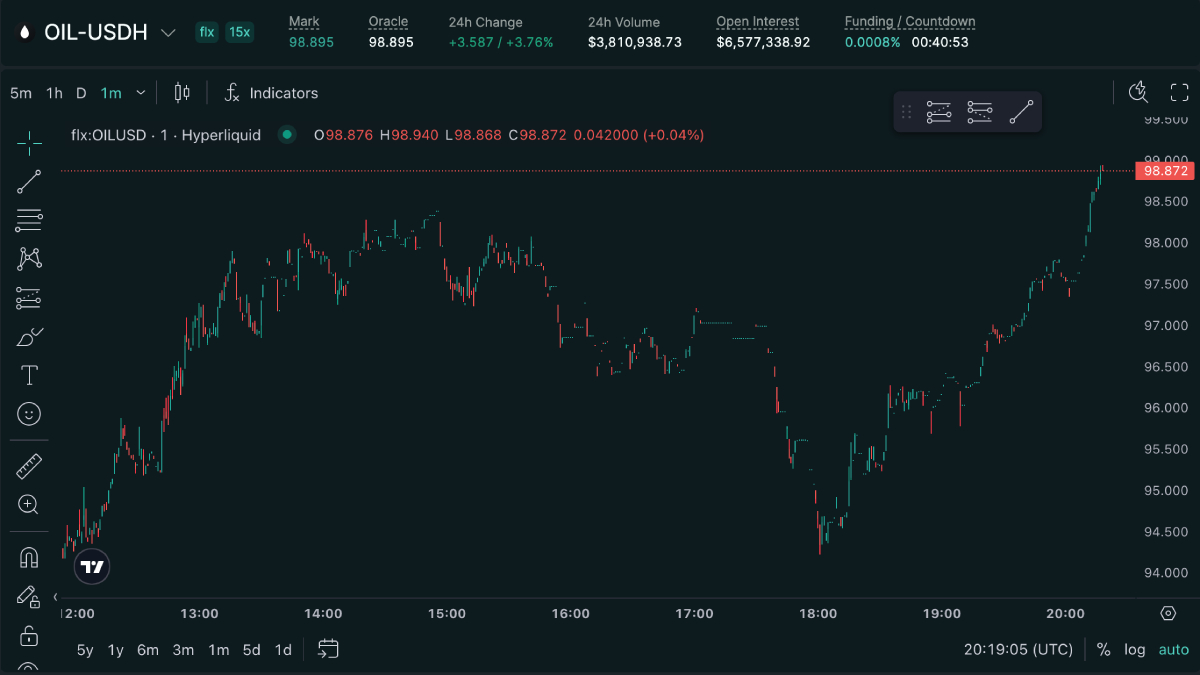Open candlestick chart type menu
Viewport: 1200px width, 675px height.
[x=182, y=93]
